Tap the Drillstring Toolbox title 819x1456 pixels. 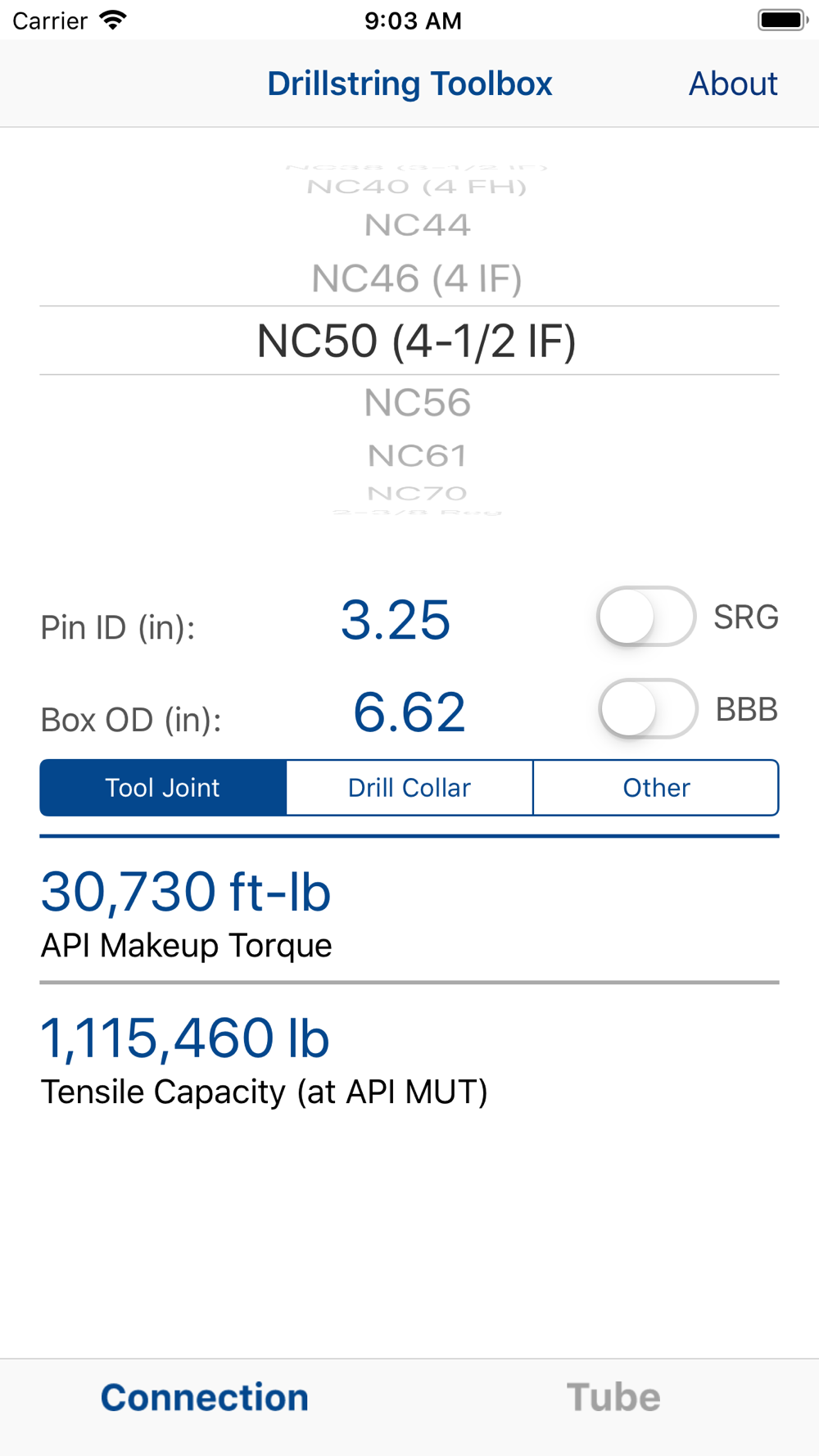(x=409, y=84)
